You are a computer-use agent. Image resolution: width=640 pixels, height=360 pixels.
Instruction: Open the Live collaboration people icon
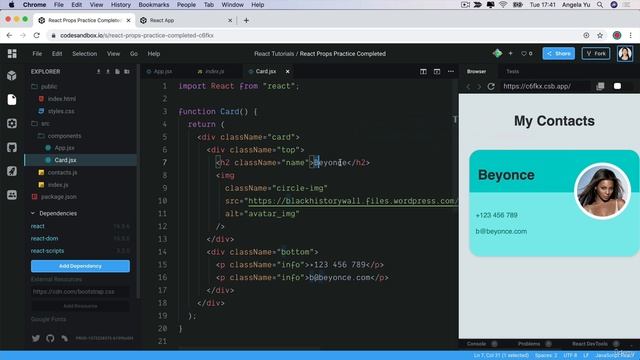12,195
